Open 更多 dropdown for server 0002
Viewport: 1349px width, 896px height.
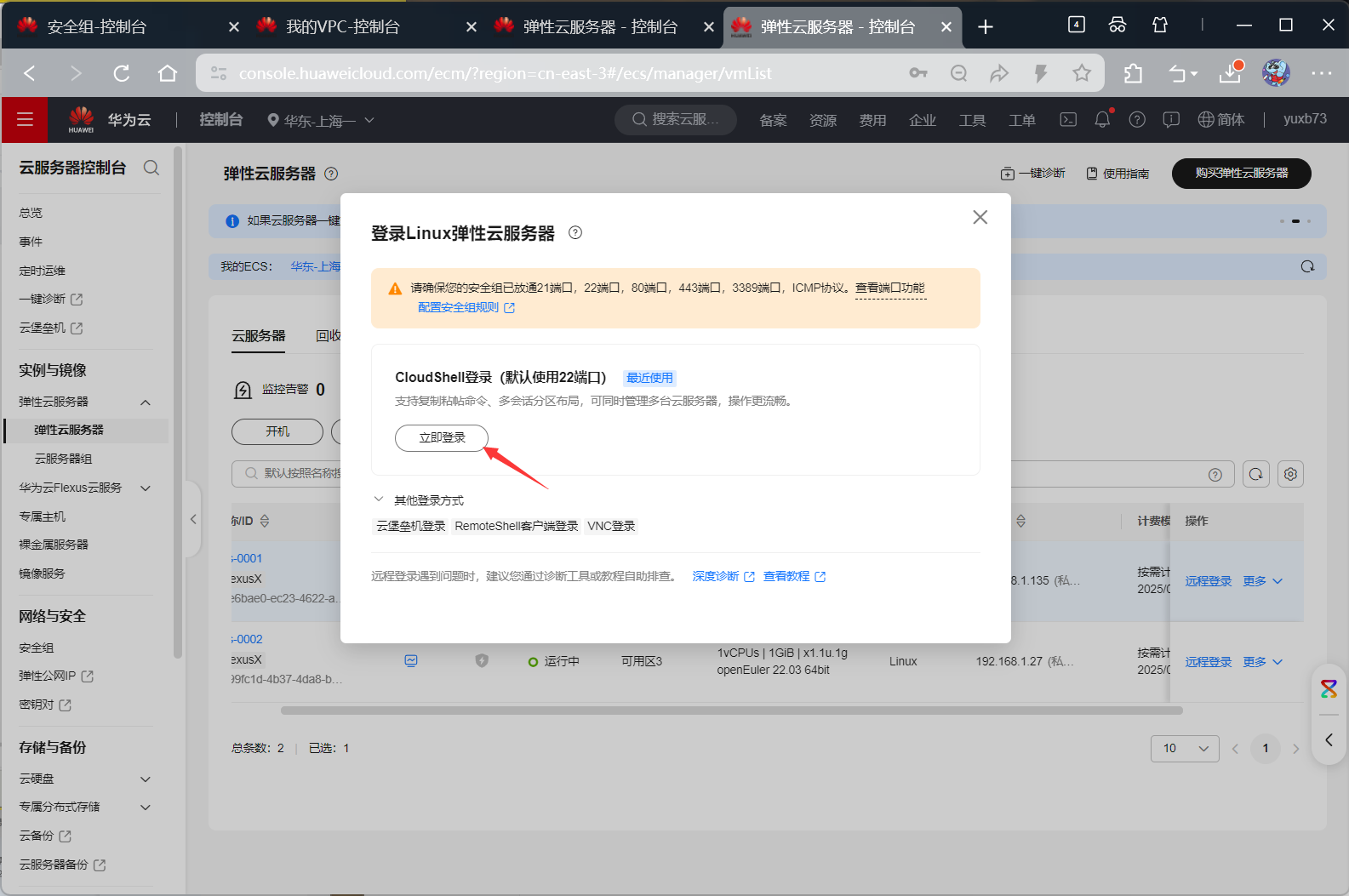point(1262,662)
